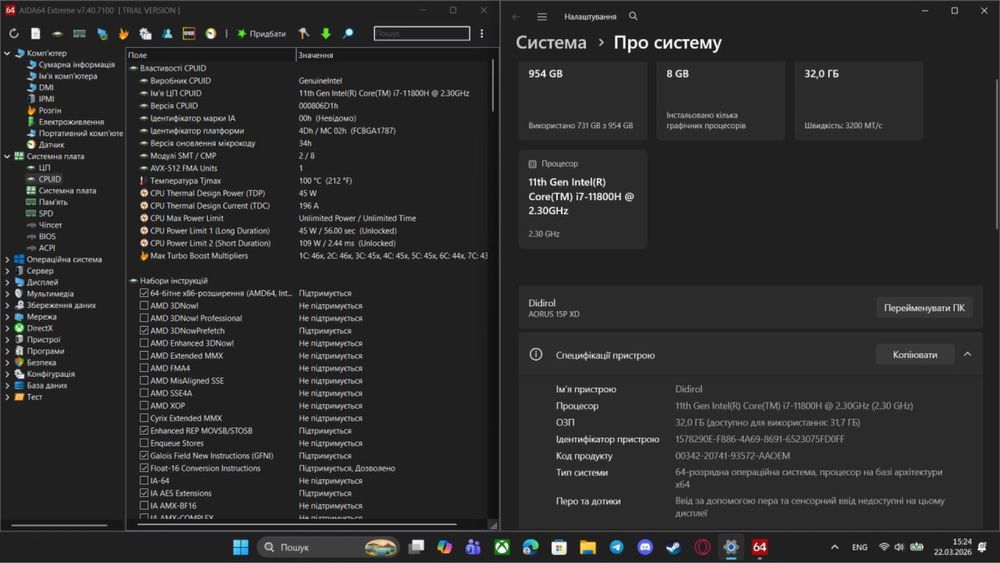Open the OSD panel icon in AIDA64 toolbar
Image resolution: width=1000 pixels, height=563 pixels.
click(189, 34)
